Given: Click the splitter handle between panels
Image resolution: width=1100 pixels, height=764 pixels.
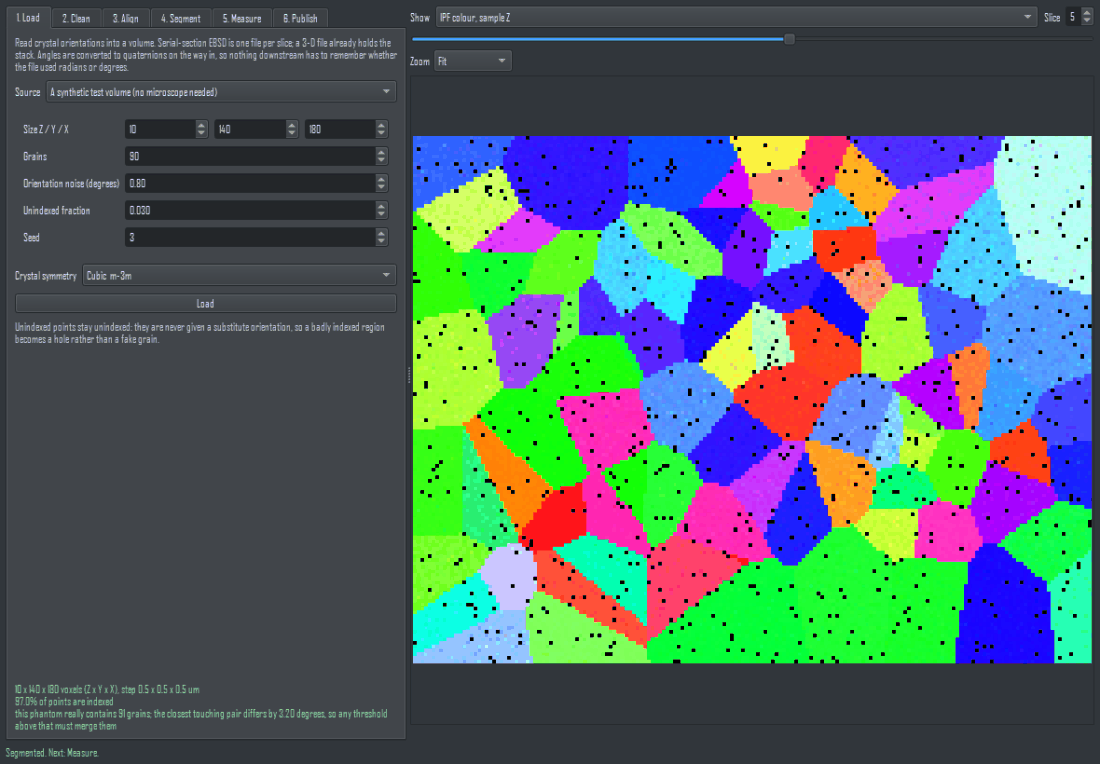Looking at the screenshot, I should 408,375.
